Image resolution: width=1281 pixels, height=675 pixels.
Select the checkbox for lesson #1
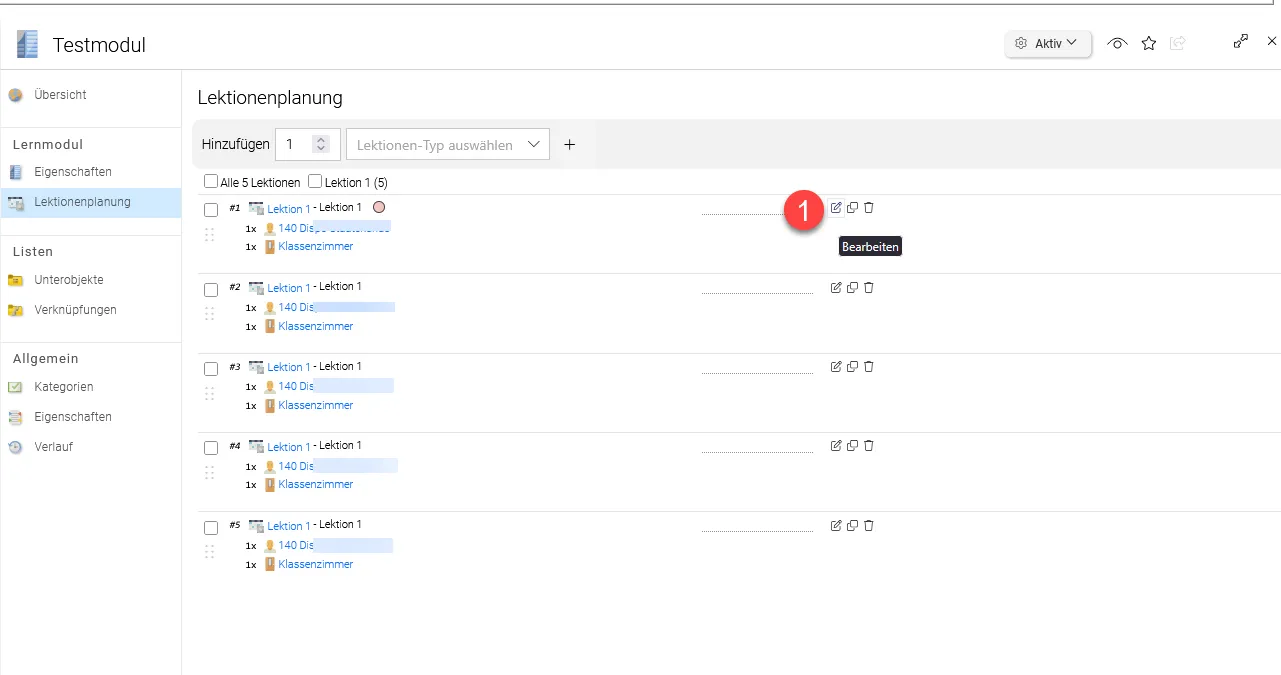[x=211, y=210]
